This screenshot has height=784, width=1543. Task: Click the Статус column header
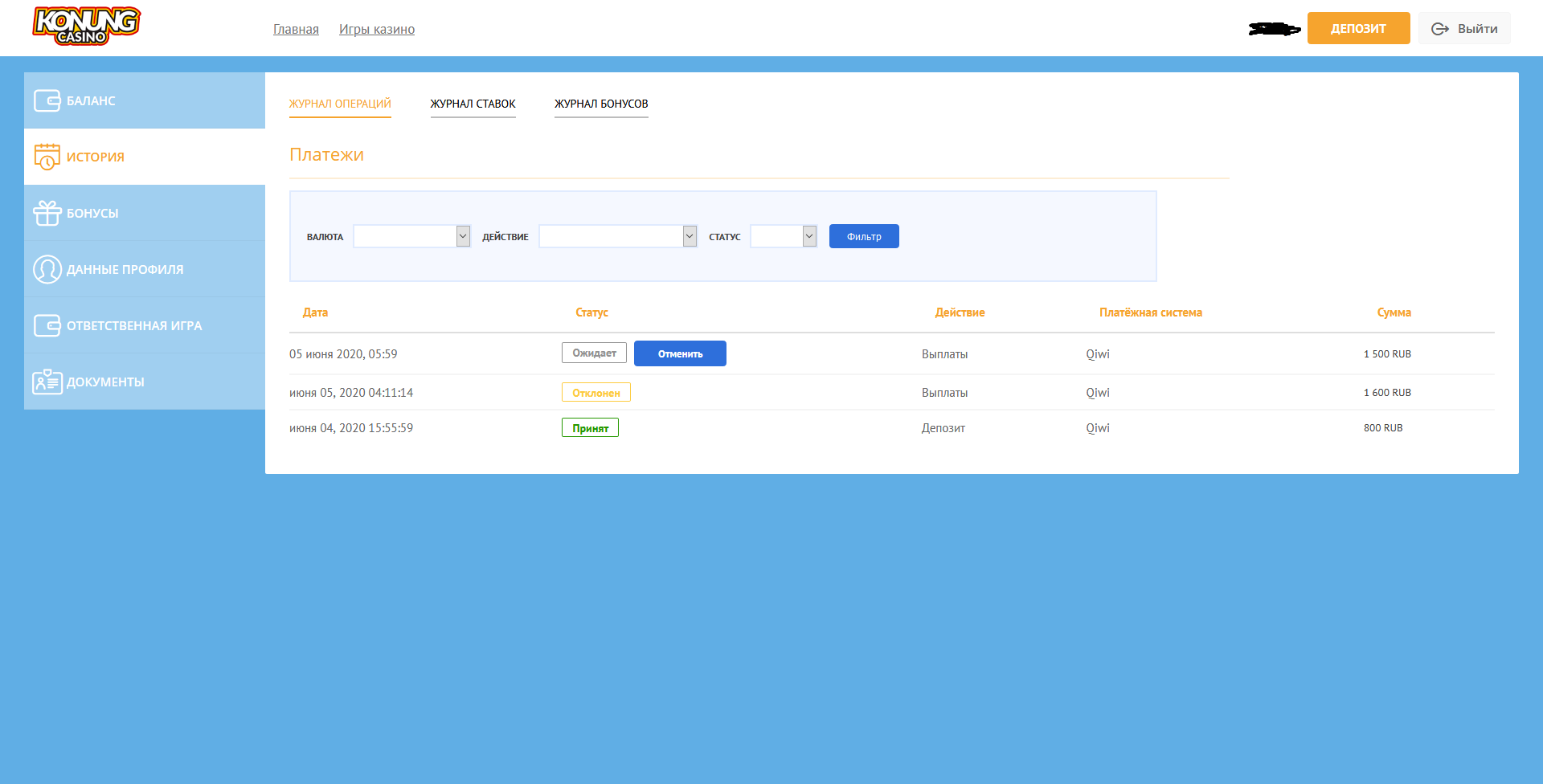591,312
